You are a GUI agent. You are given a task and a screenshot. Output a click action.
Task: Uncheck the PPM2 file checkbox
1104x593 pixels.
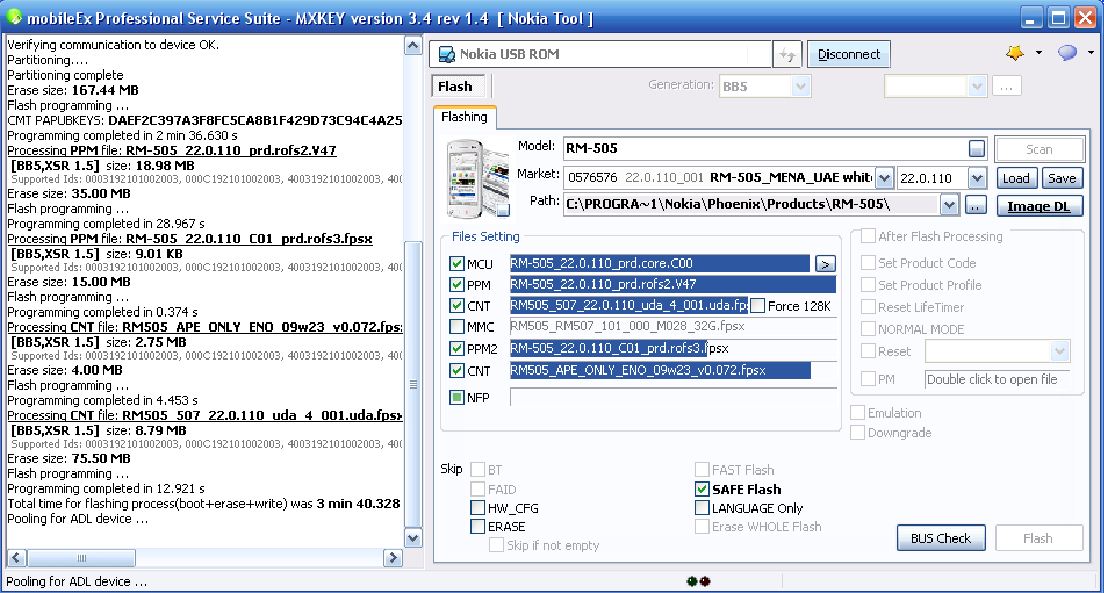456,349
